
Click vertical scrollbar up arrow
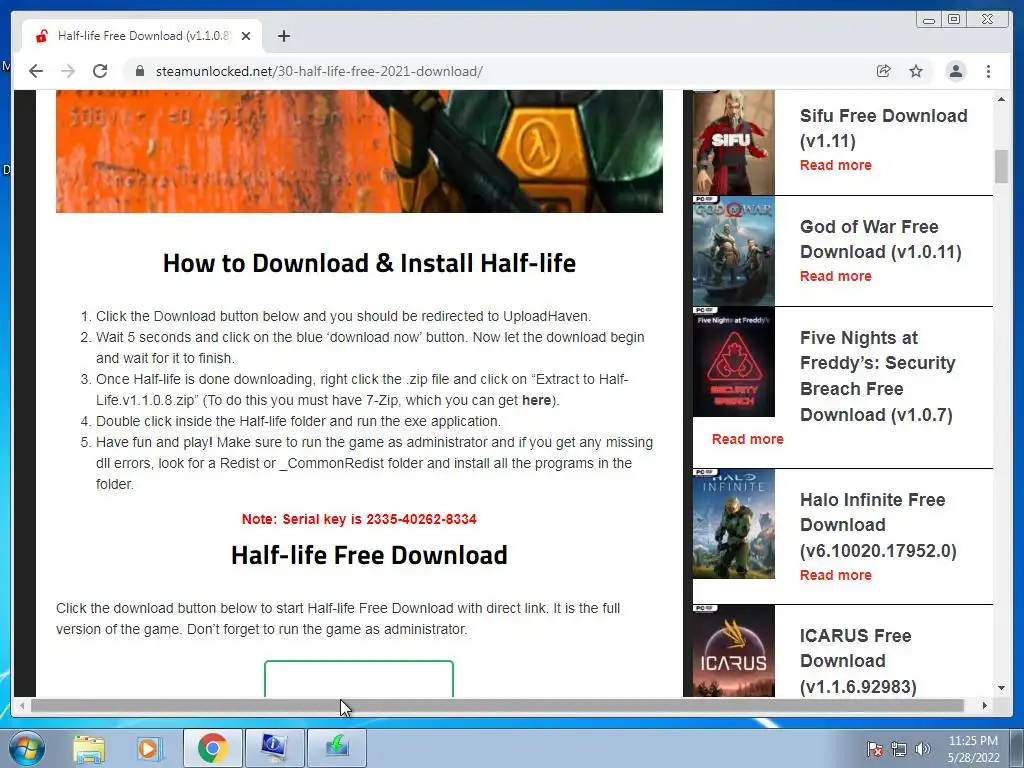coord(1001,99)
